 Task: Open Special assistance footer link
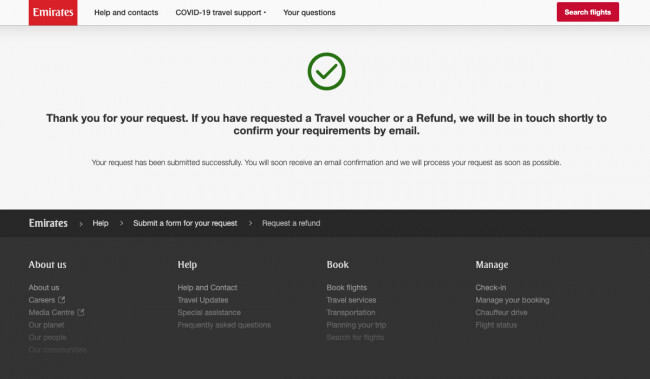[209, 312]
